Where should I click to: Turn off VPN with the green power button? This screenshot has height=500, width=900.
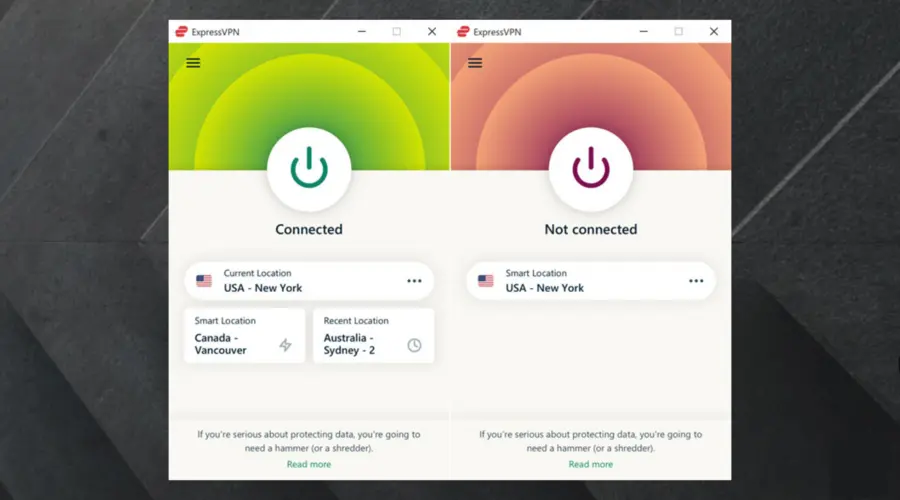pyautogui.click(x=309, y=169)
